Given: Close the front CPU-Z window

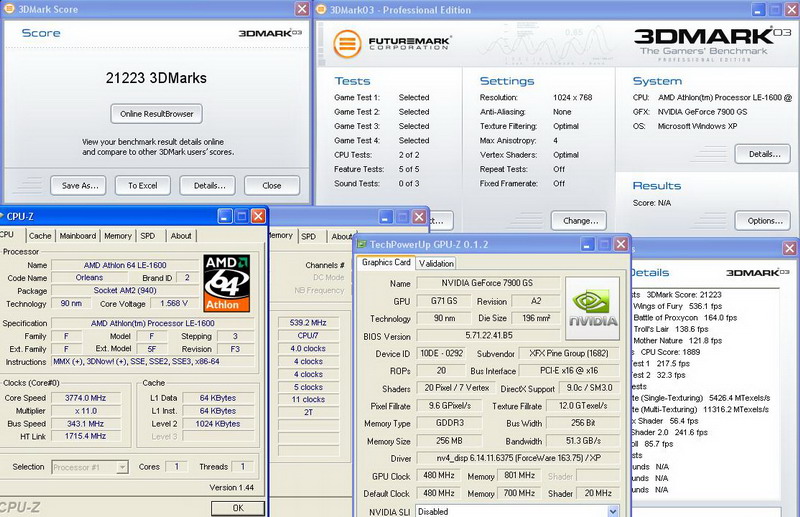Looking at the screenshot, I should click(258, 216).
